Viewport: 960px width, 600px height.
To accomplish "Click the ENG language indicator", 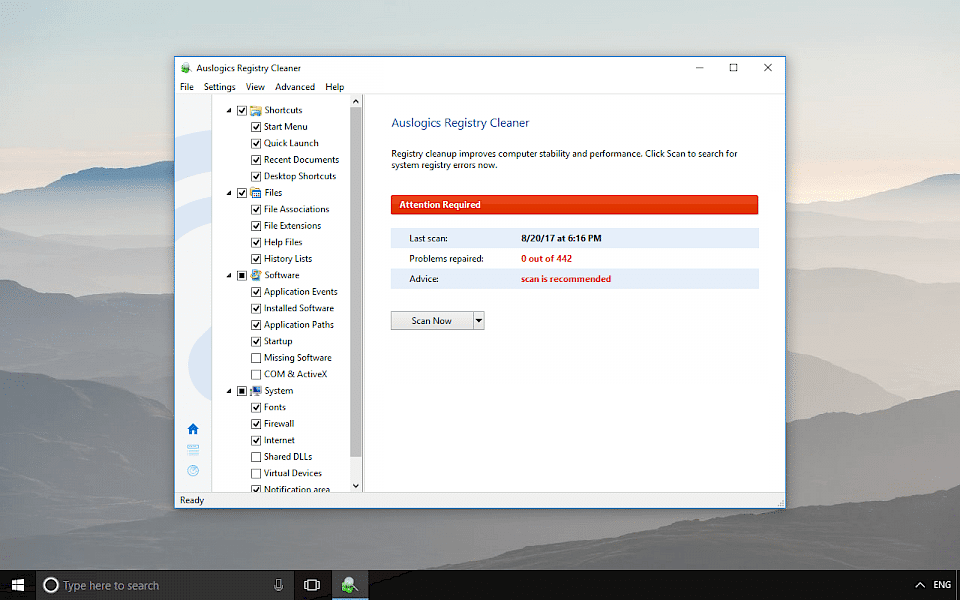I will 942,585.
